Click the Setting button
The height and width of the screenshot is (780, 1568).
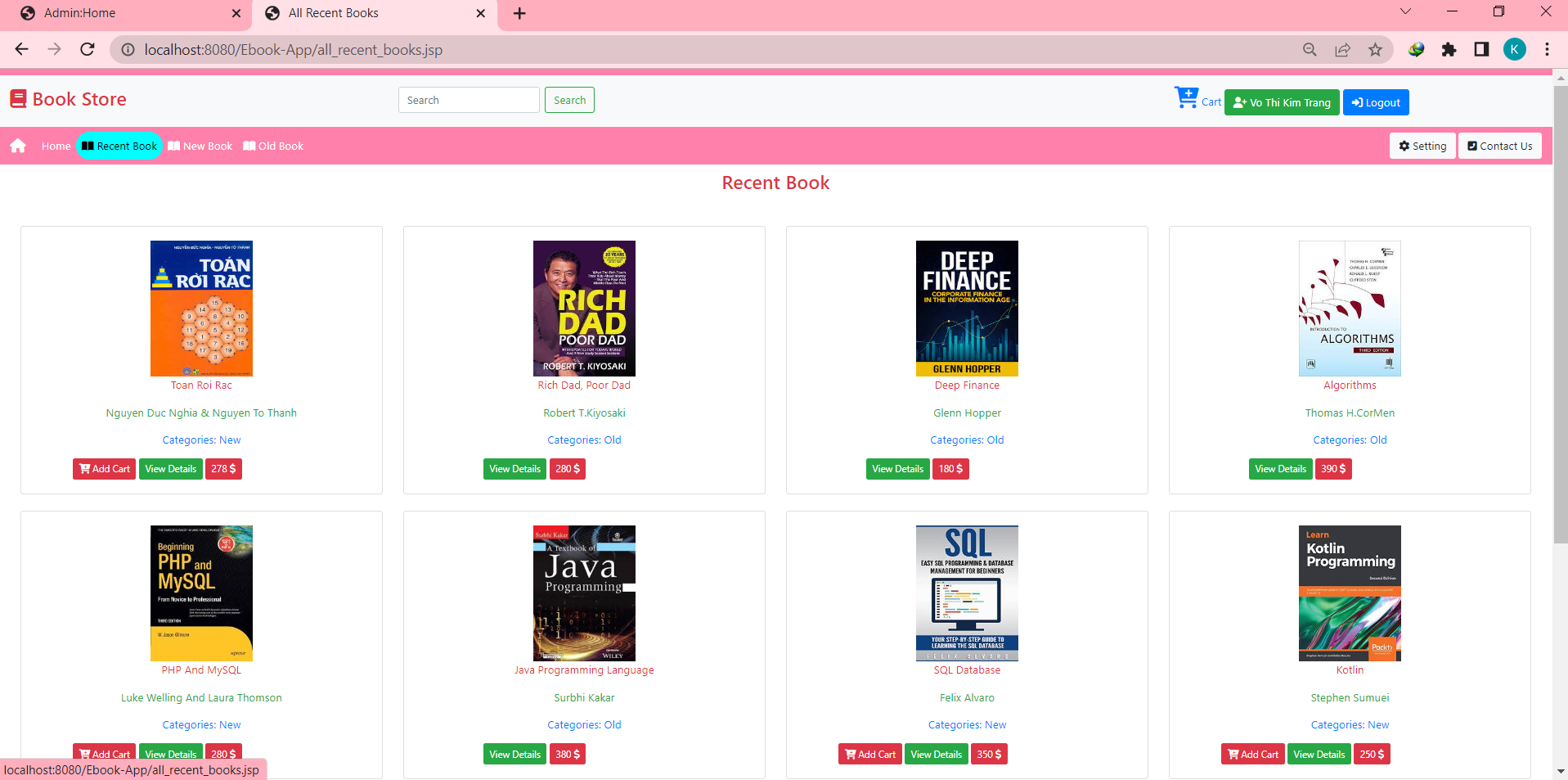tap(1422, 146)
